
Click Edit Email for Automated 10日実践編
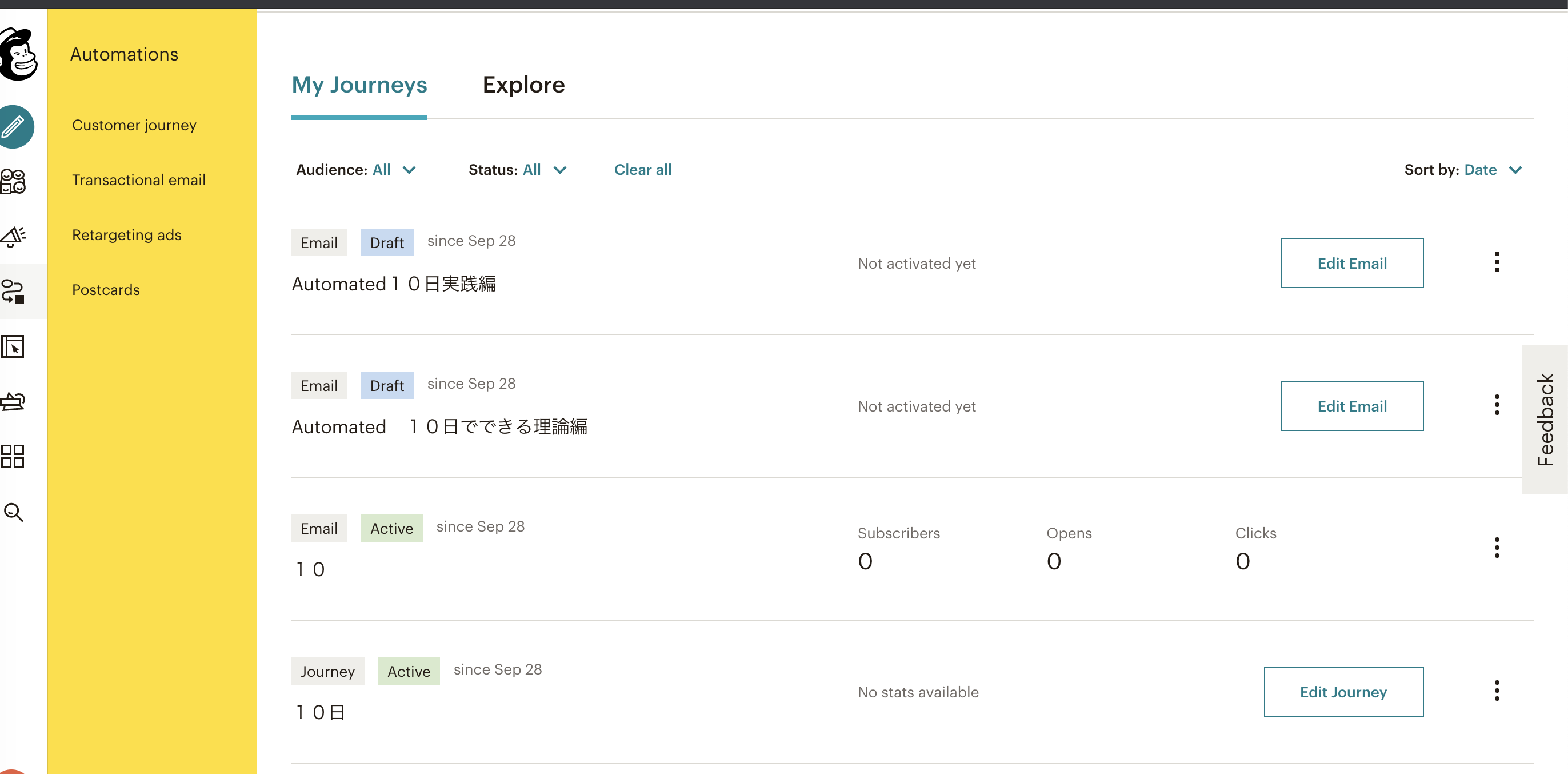coord(1352,263)
